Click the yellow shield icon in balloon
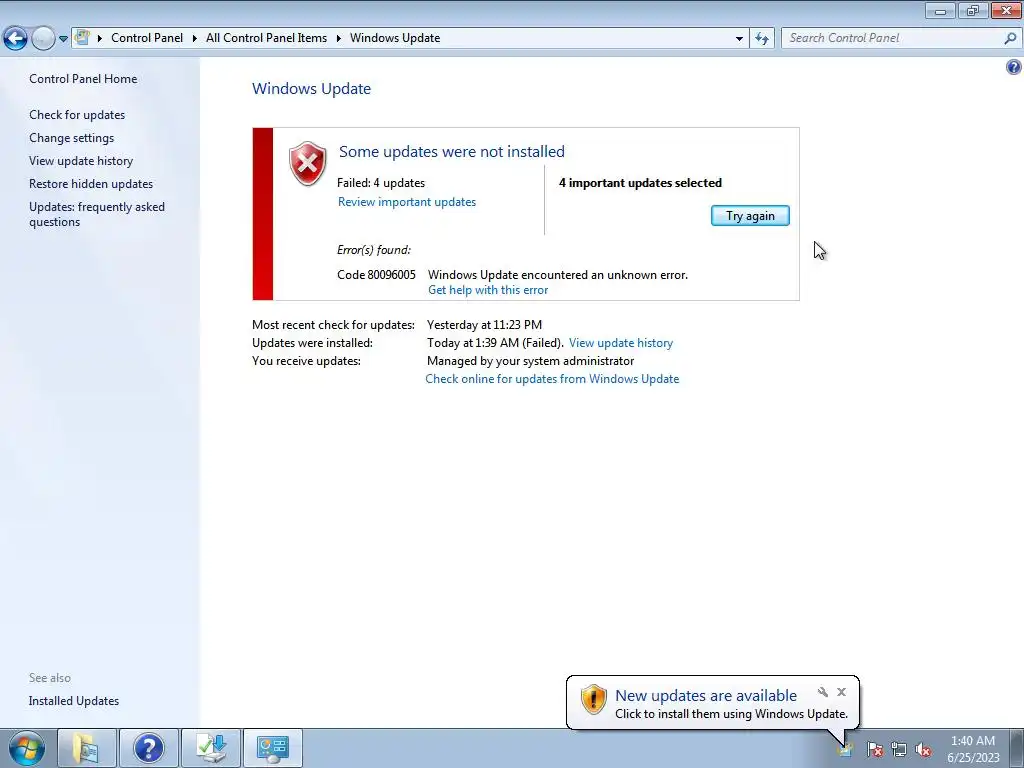 [x=594, y=699]
